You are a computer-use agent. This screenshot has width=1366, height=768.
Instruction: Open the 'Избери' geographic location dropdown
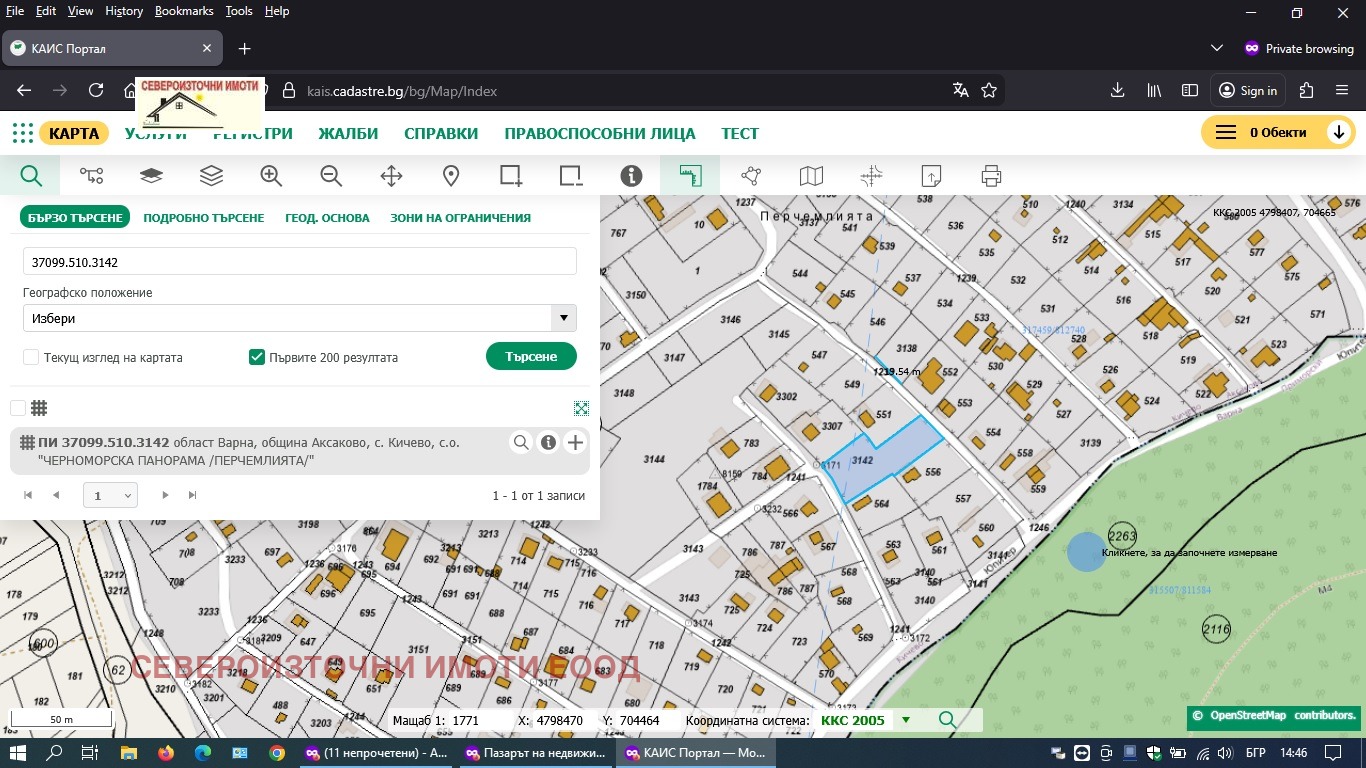pyautogui.click(x=300, y=318)
